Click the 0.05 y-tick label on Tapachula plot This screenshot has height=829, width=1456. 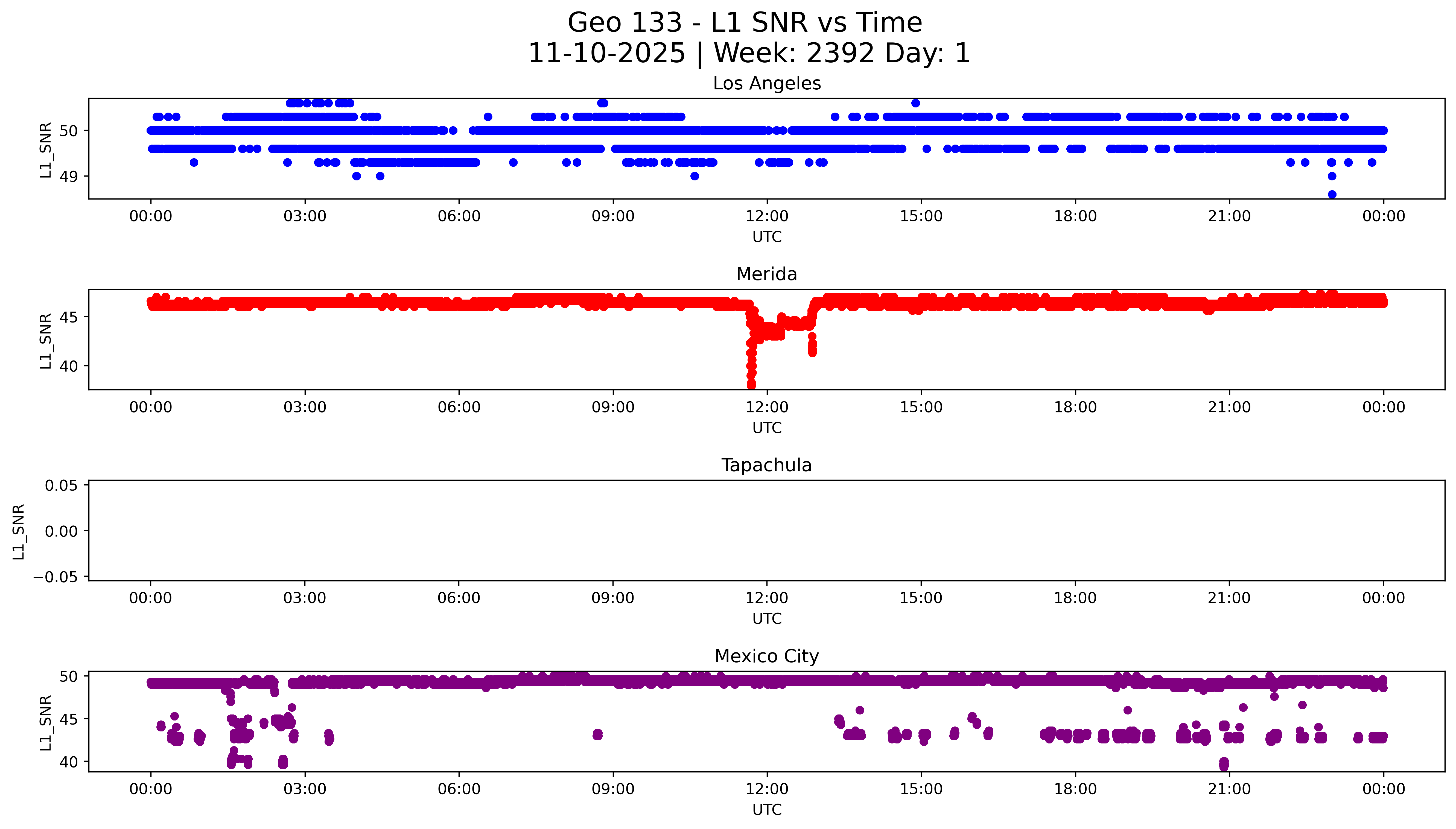coord(61,485)
